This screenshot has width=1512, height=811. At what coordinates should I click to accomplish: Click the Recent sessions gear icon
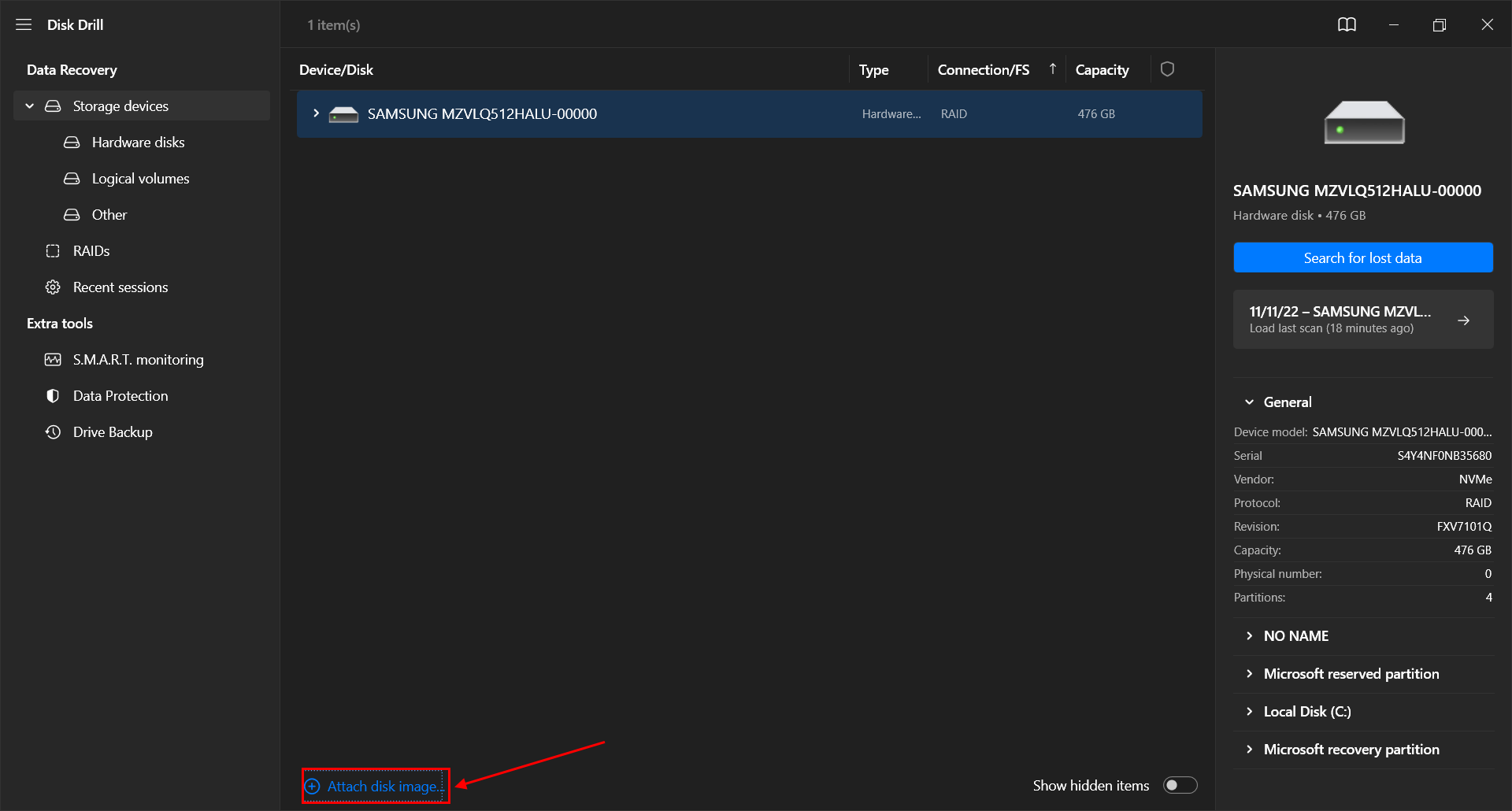pos(53,287)
